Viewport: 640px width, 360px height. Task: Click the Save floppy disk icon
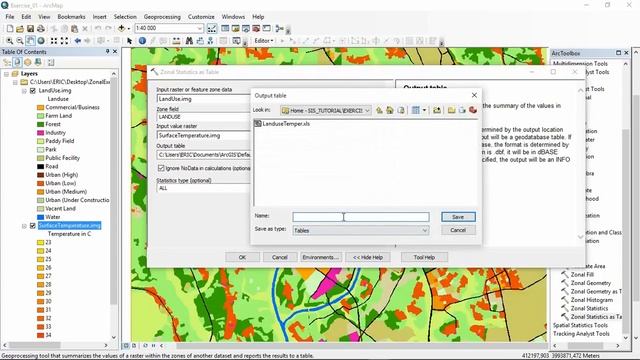(30, 29)
